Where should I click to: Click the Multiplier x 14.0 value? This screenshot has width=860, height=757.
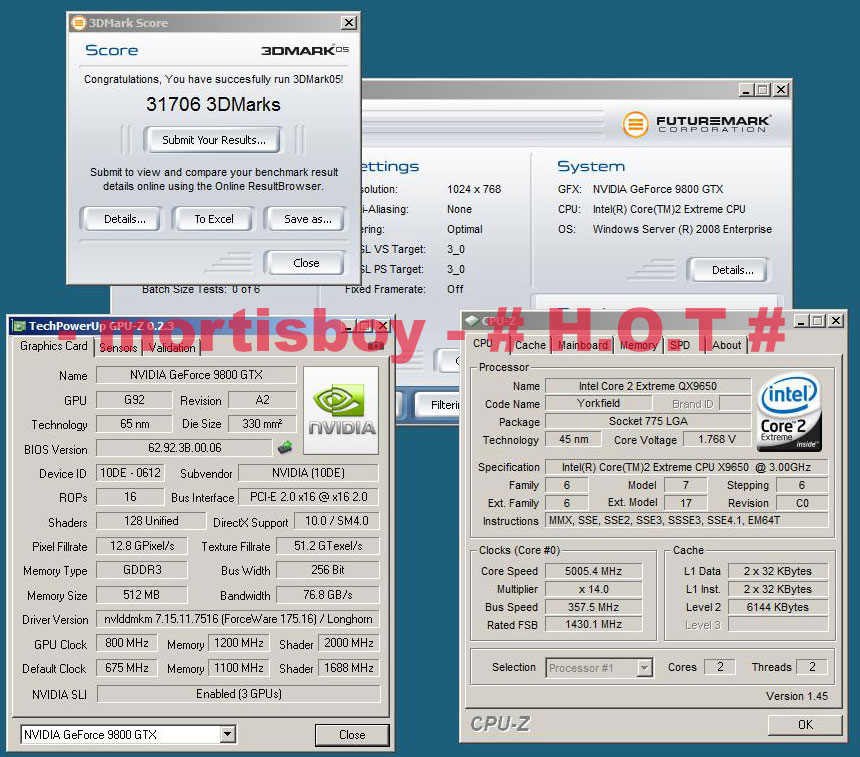coord(593,589)
